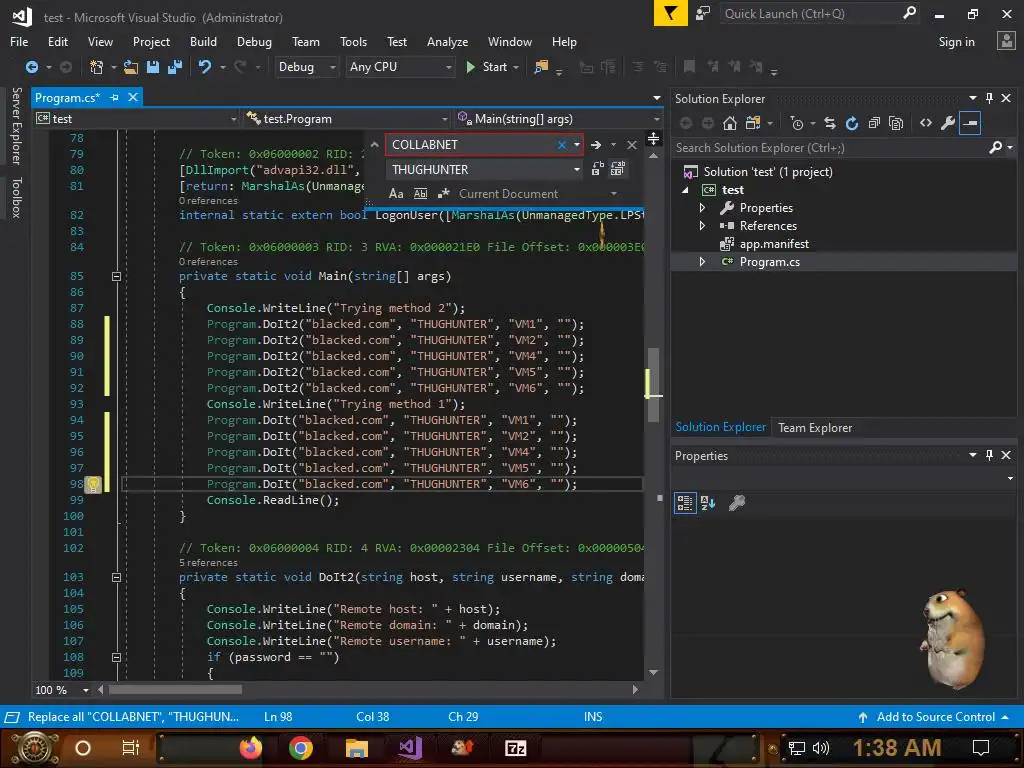Open the Pending Changes Filter icon

coord(797,123)
